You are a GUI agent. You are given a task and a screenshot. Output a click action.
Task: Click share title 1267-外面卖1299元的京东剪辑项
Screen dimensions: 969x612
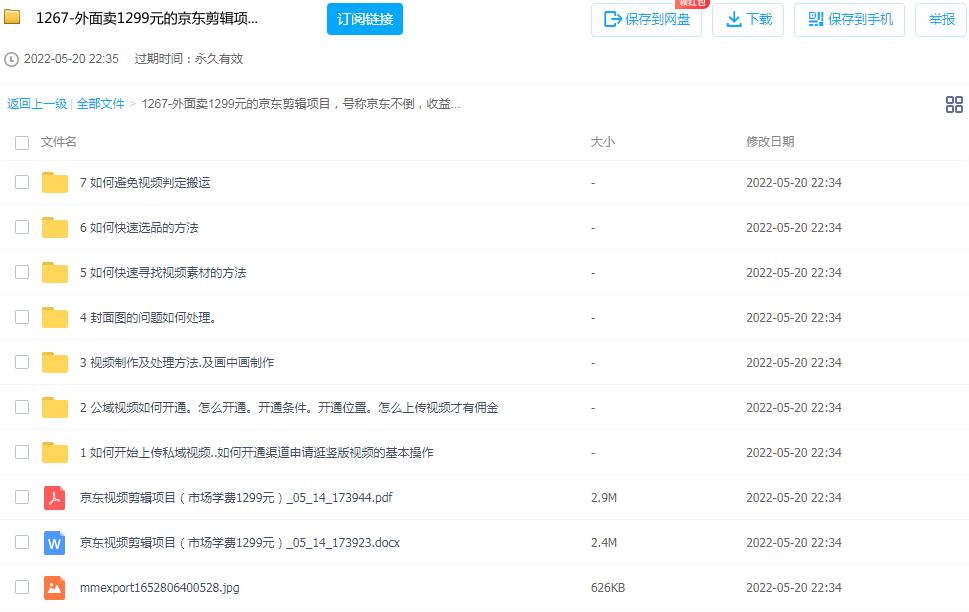click(147, 19)
